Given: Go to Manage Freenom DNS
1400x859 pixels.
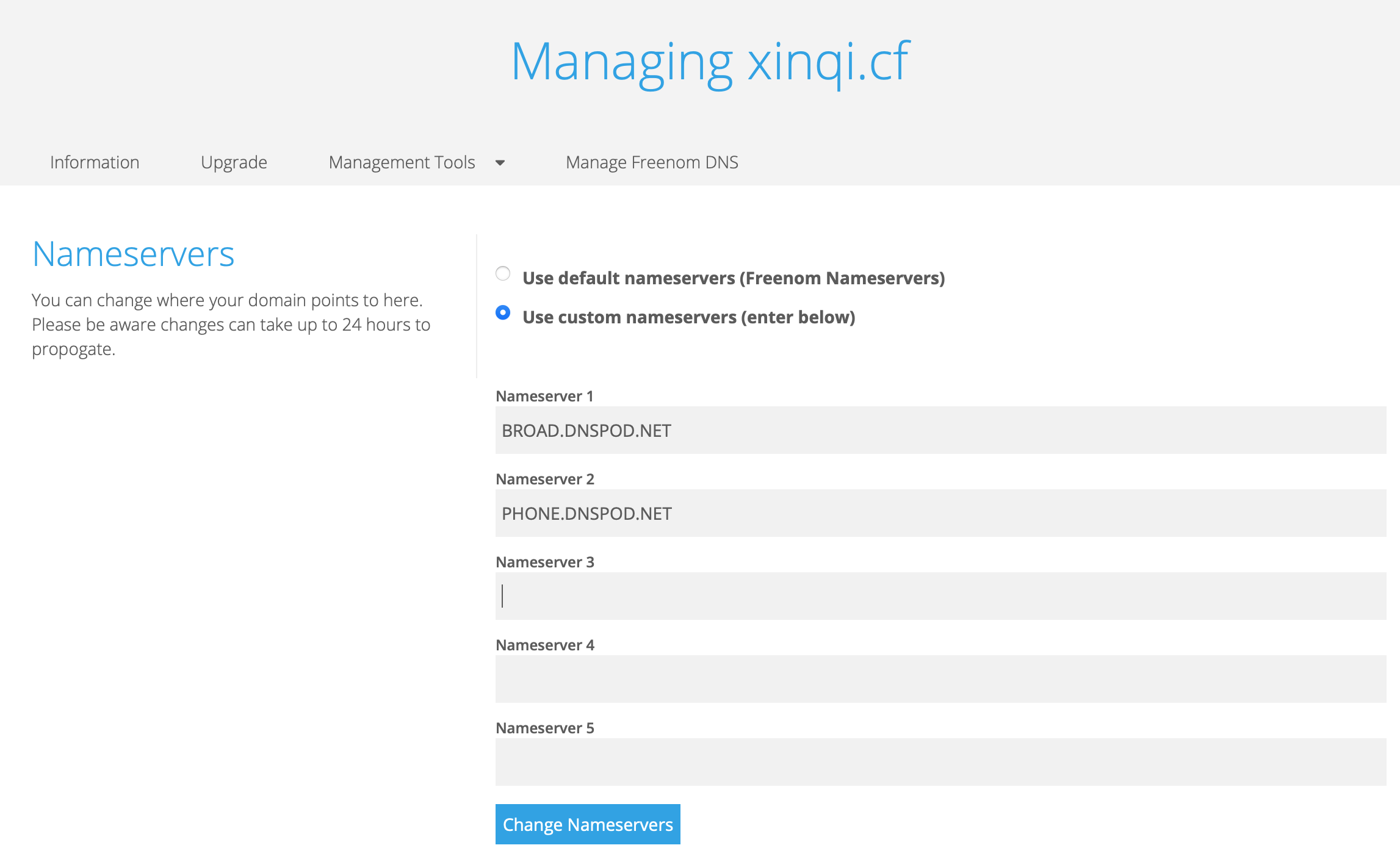Looking at the screenshot, I should point(652,162).
